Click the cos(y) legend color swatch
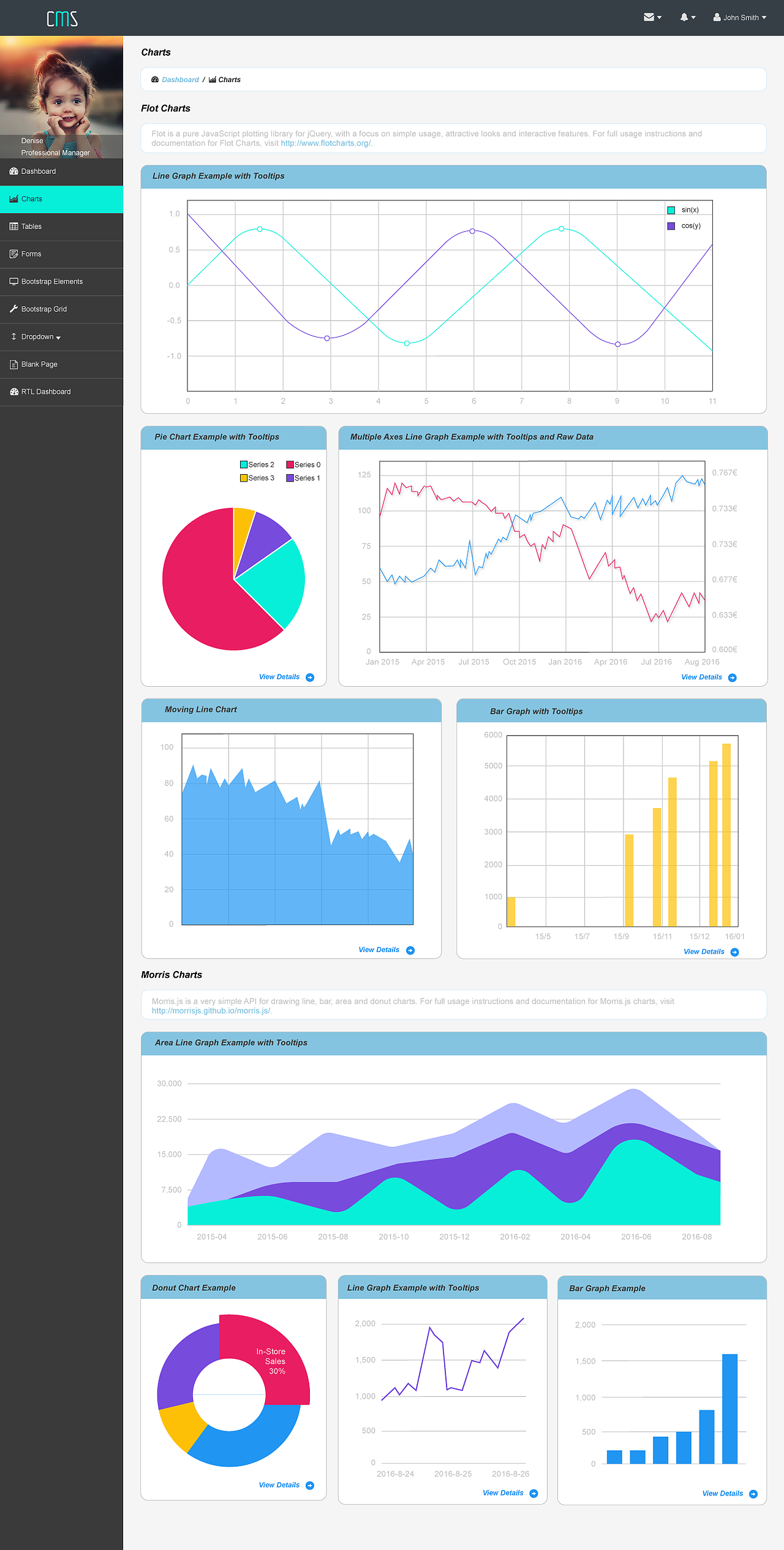The height and width of the screenshot is (1550, 784). click(x=671, y=226)
